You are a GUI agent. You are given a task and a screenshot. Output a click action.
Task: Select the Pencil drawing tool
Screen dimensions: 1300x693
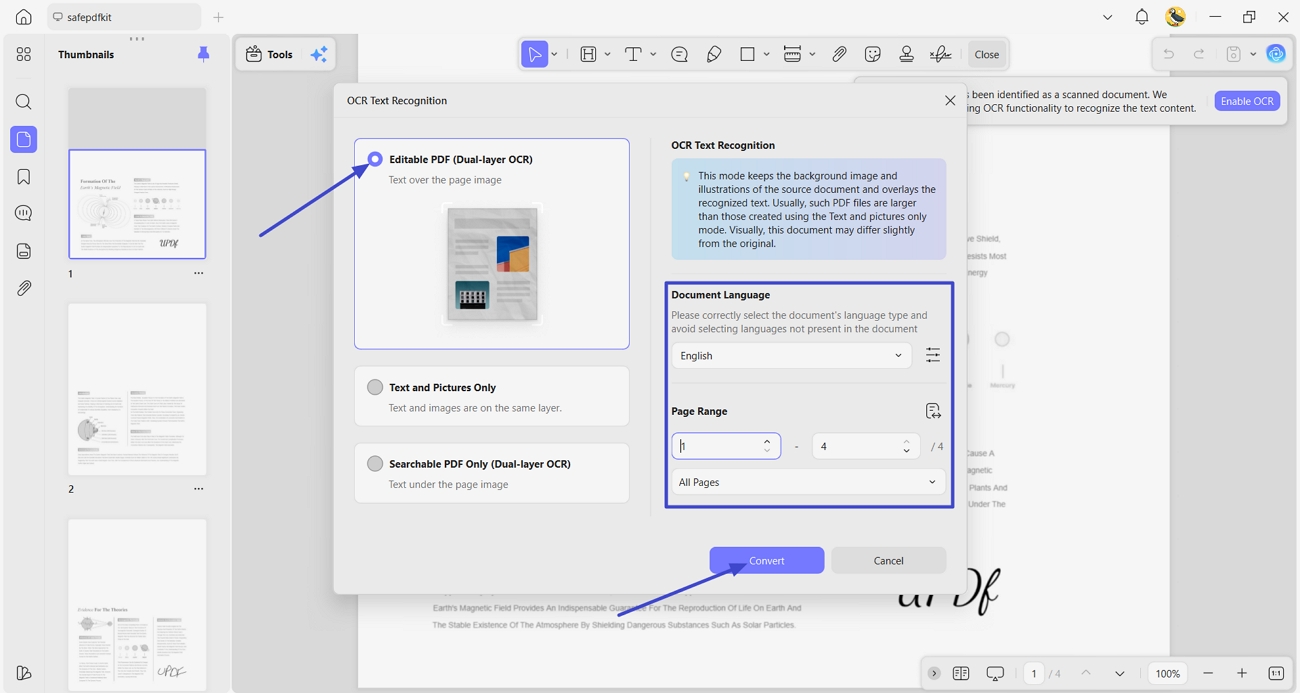click(714, 54)
